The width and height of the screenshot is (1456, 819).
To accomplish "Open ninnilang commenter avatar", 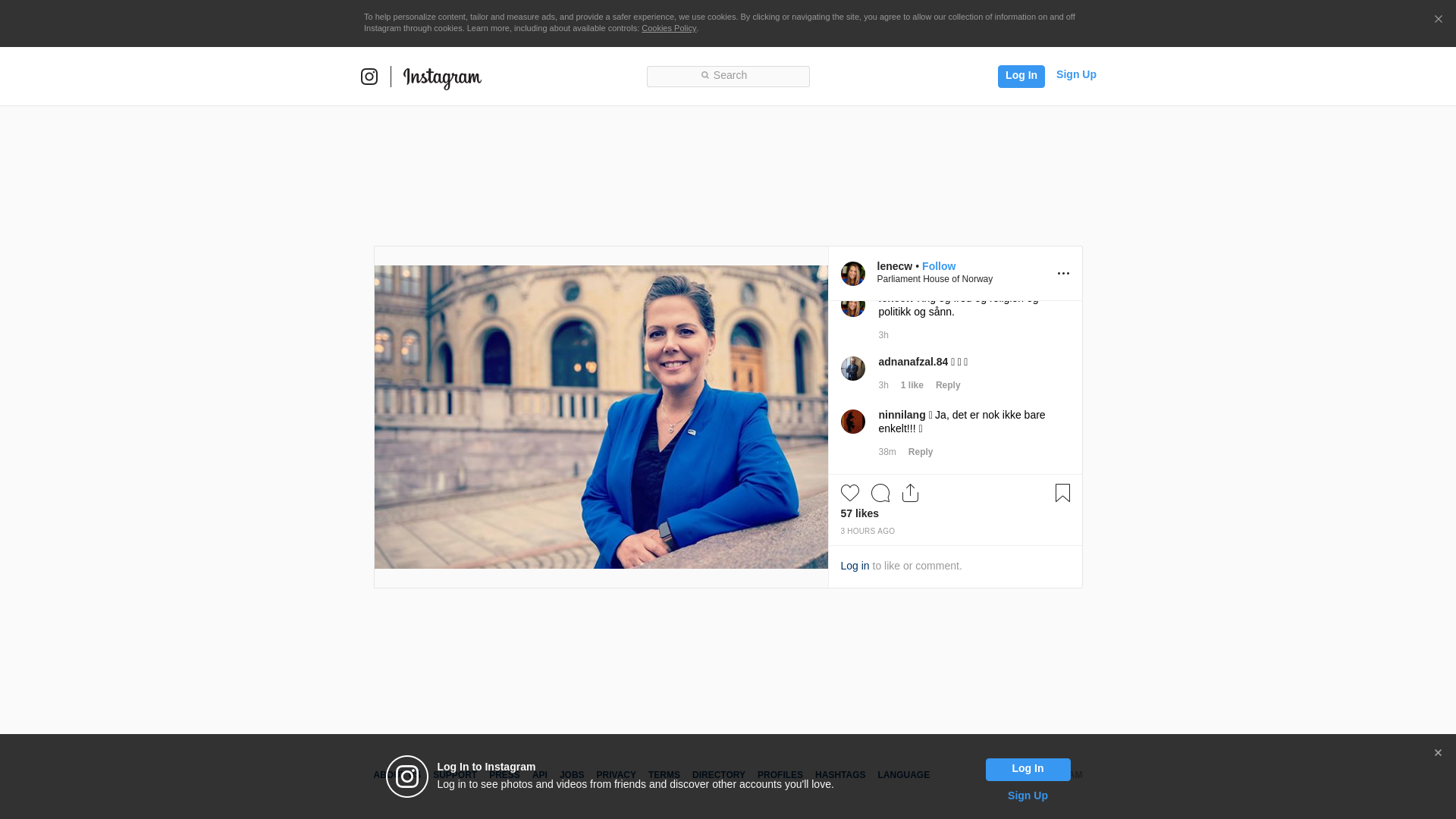I will 853,422.
